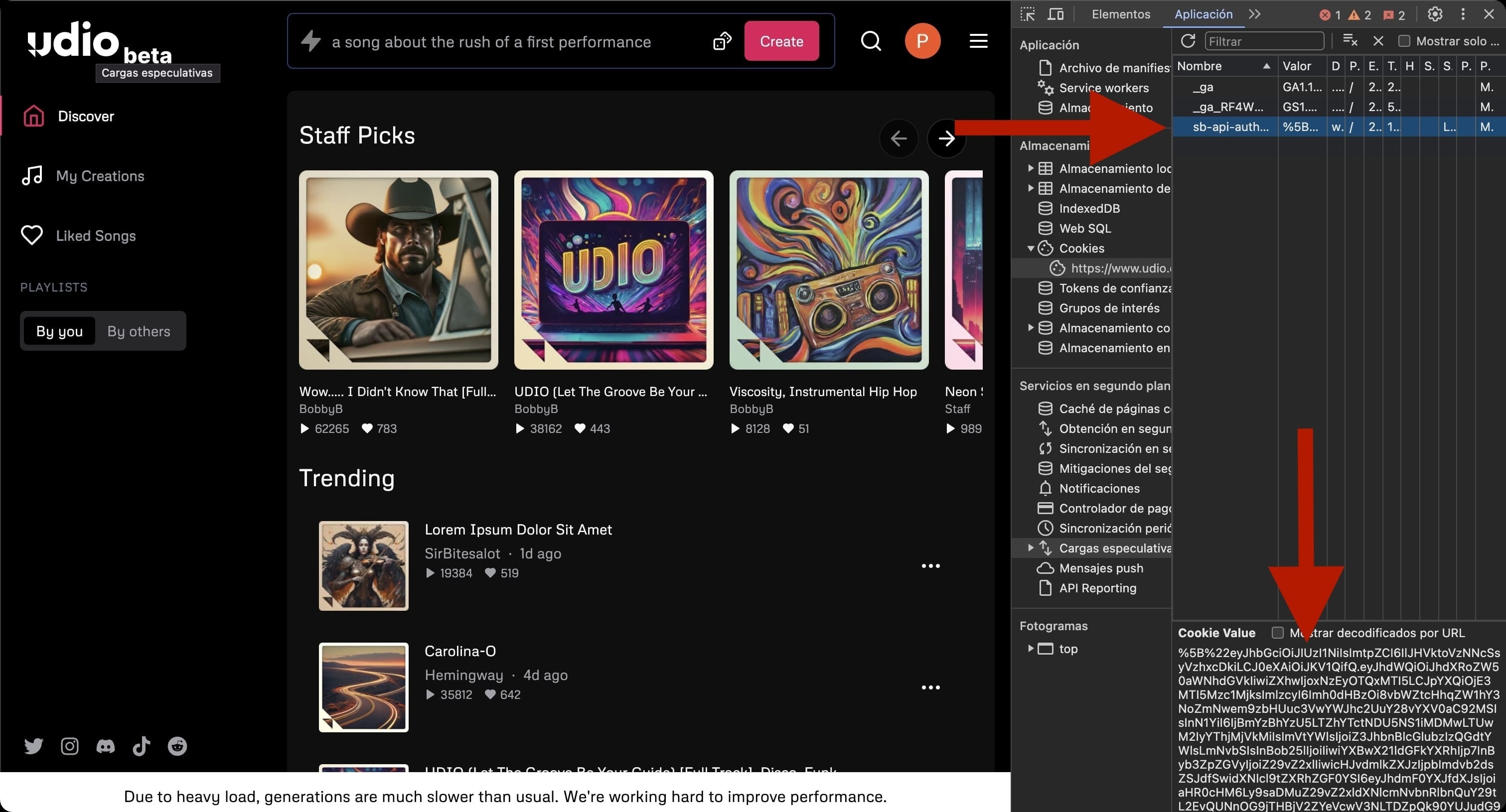Open the cowboy song thumbnail

(x=398, y=270)
